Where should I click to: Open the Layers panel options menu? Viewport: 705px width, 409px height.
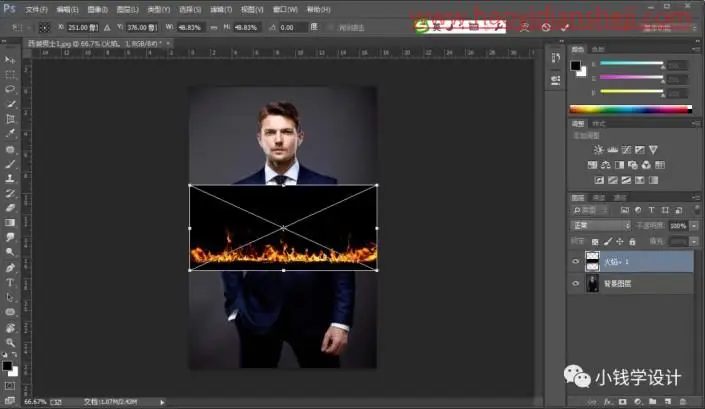tap(696, 197)
